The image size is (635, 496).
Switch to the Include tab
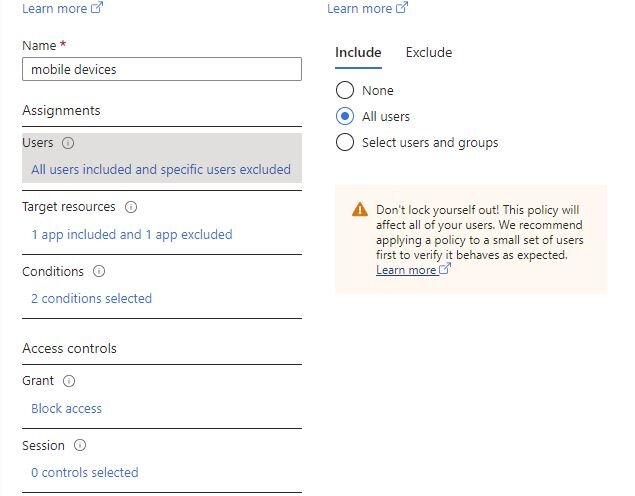[x=358, y=53]
